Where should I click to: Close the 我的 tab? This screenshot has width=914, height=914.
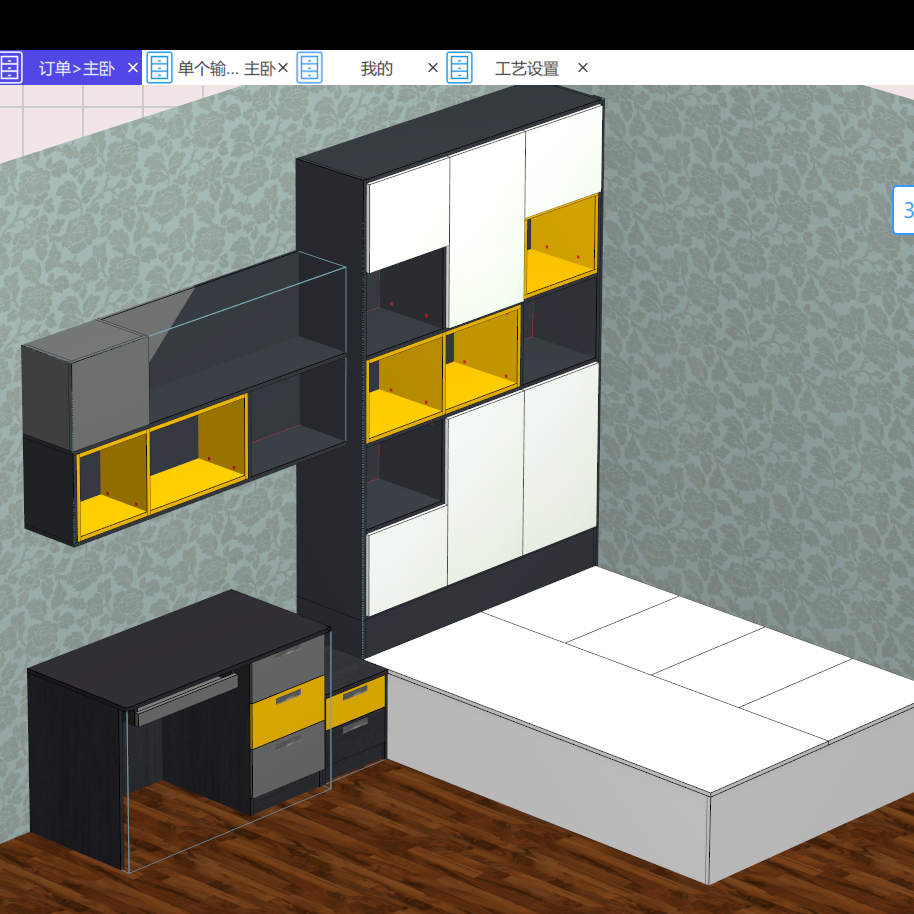[432, 68]
